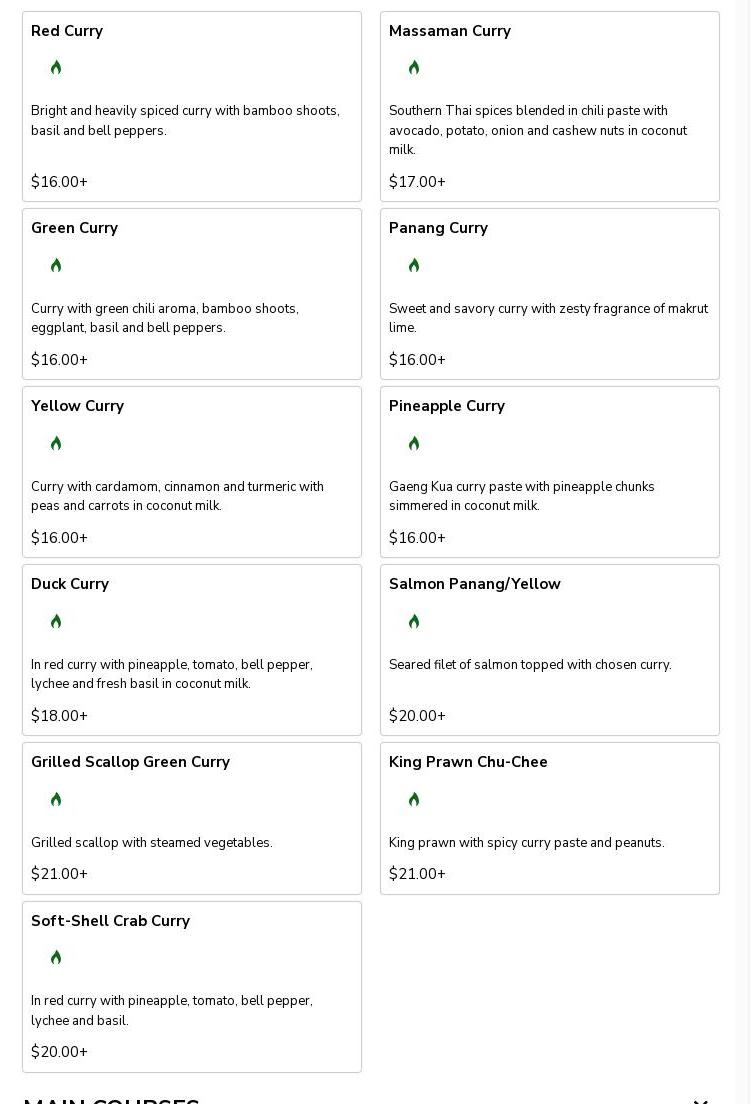The image size is (750, 1104).
Task: Open the Pineapple Curry description text
Action: 522,496
